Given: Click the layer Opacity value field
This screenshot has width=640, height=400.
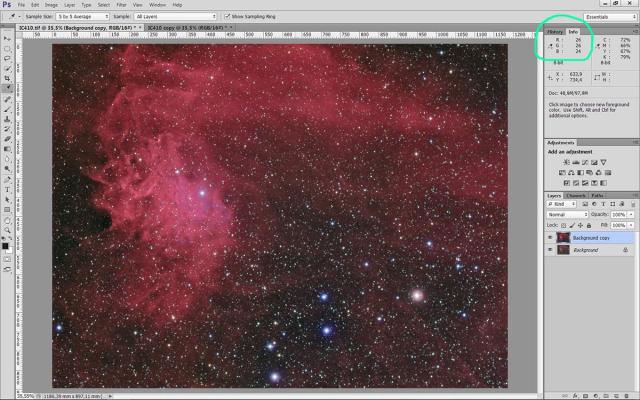Looking at the screenshot, I should [x=617, y=215].
